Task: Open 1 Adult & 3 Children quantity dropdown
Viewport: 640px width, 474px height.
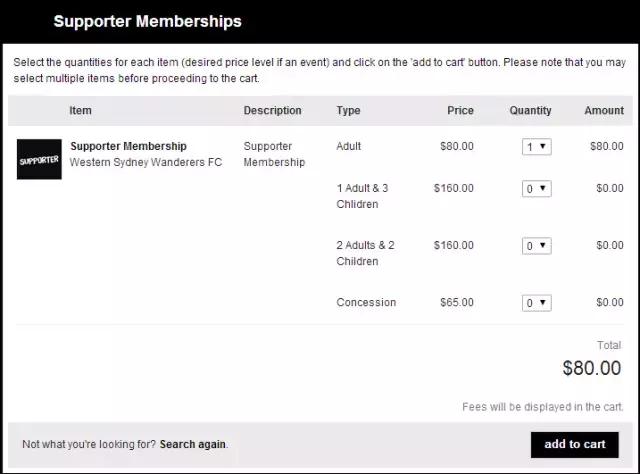Action: click(536, 188)
